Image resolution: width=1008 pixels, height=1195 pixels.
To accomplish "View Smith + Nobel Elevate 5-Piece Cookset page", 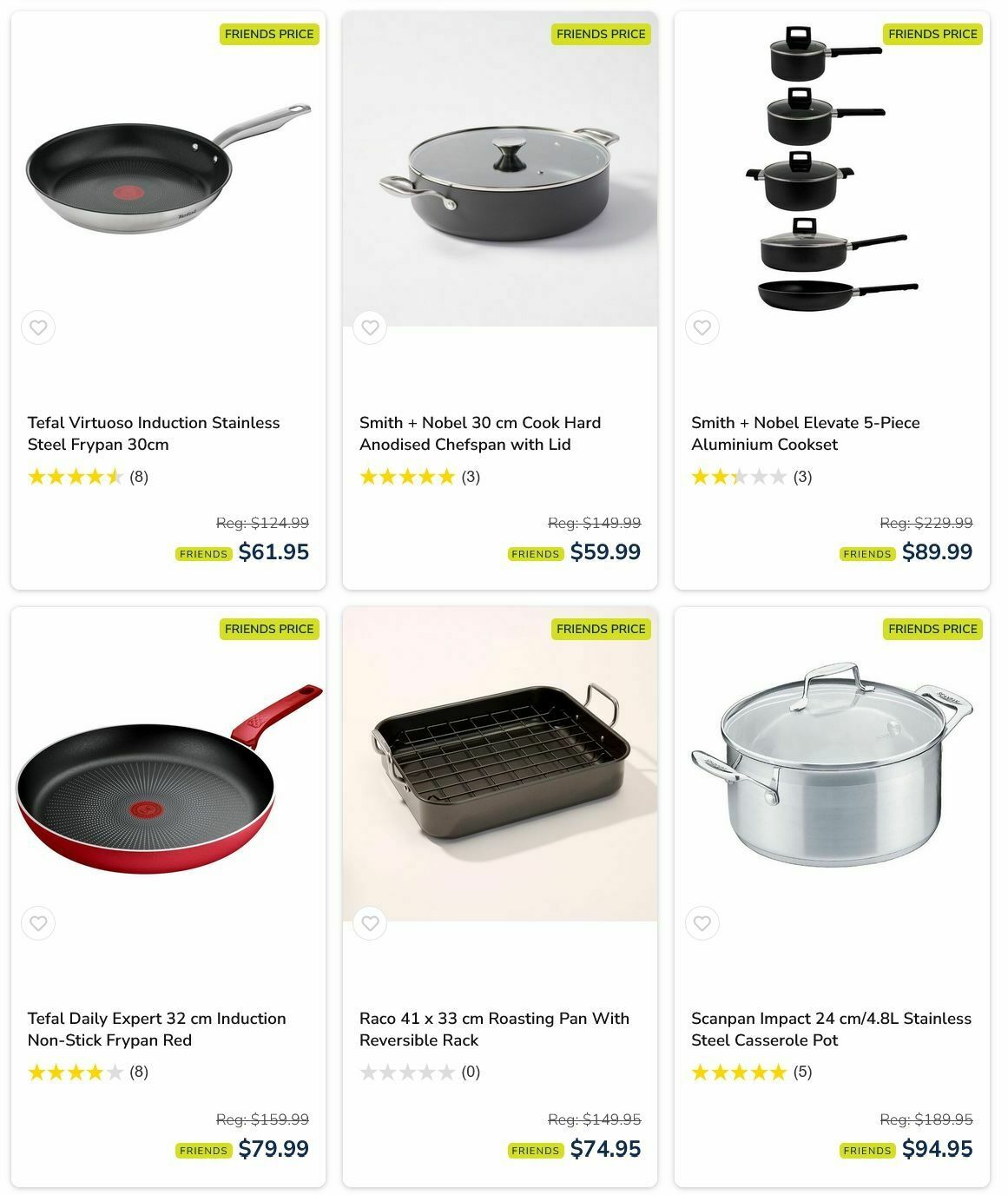I will [806, 433].
